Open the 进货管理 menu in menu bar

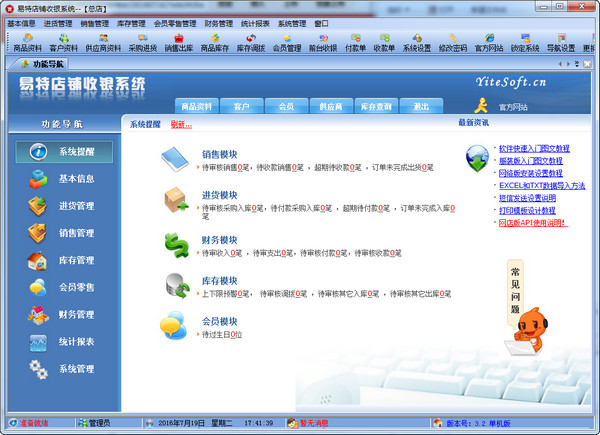coord(57,22)
